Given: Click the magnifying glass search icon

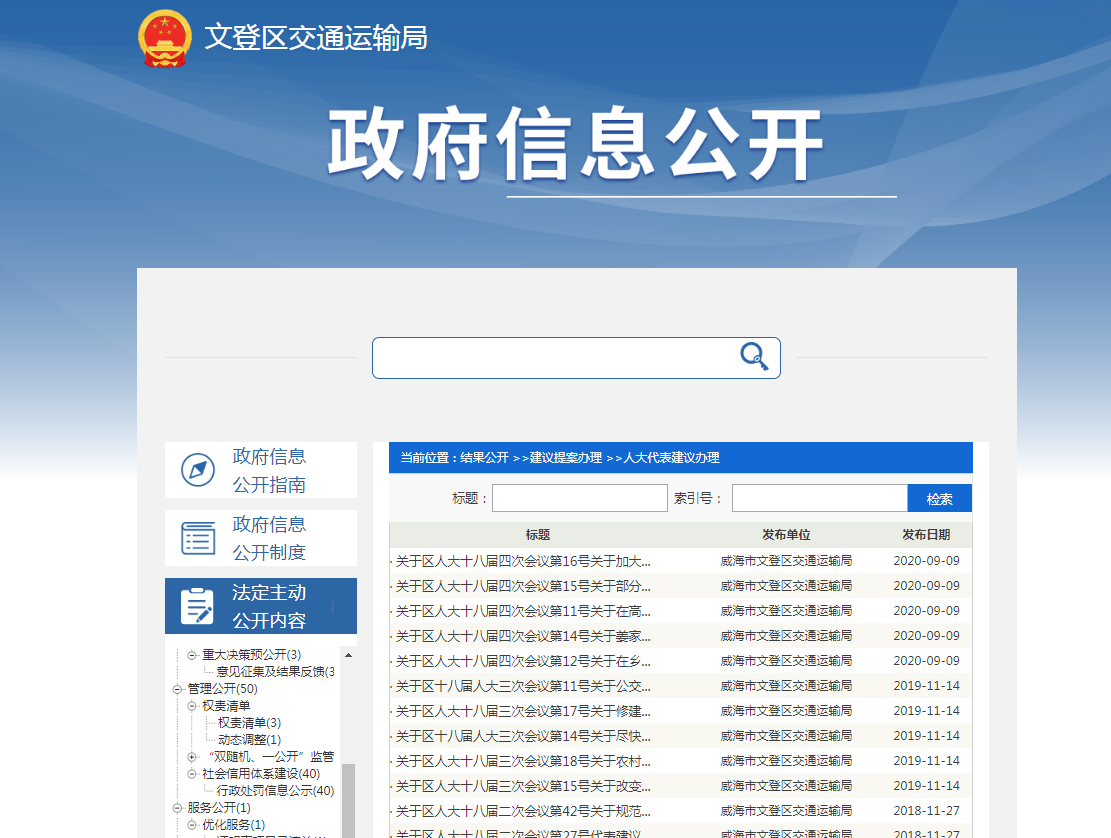Looking at the screenshot, I should 753,357.
